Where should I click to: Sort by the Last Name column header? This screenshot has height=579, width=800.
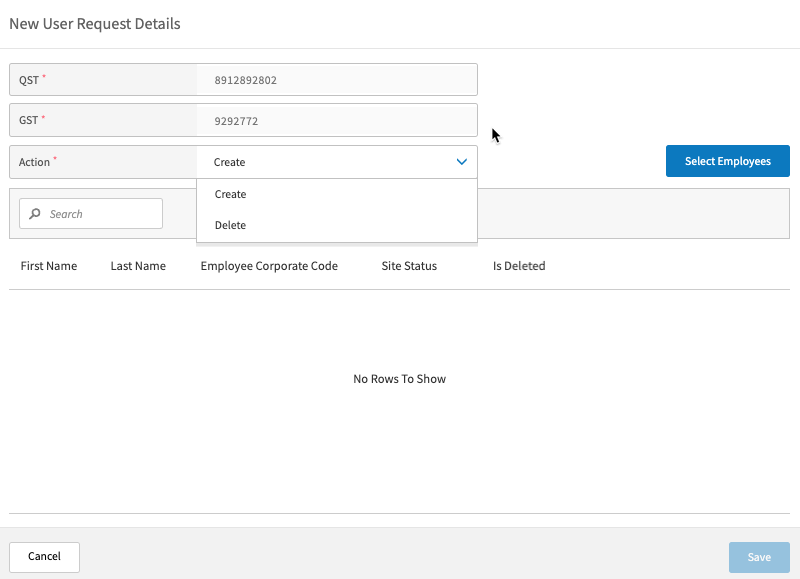137,266
